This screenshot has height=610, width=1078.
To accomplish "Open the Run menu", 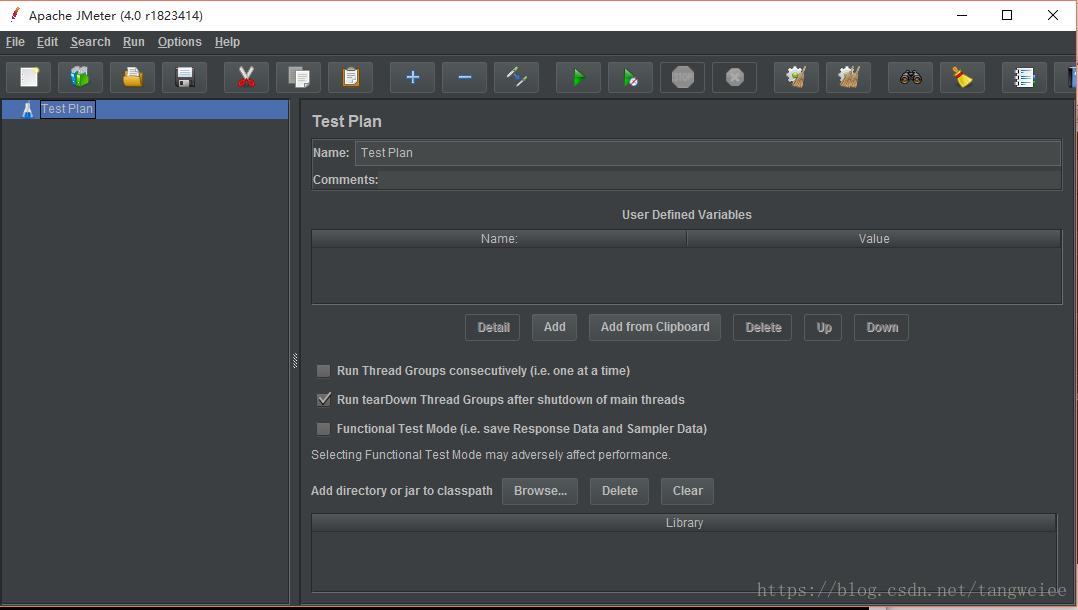I will point(133,42).
